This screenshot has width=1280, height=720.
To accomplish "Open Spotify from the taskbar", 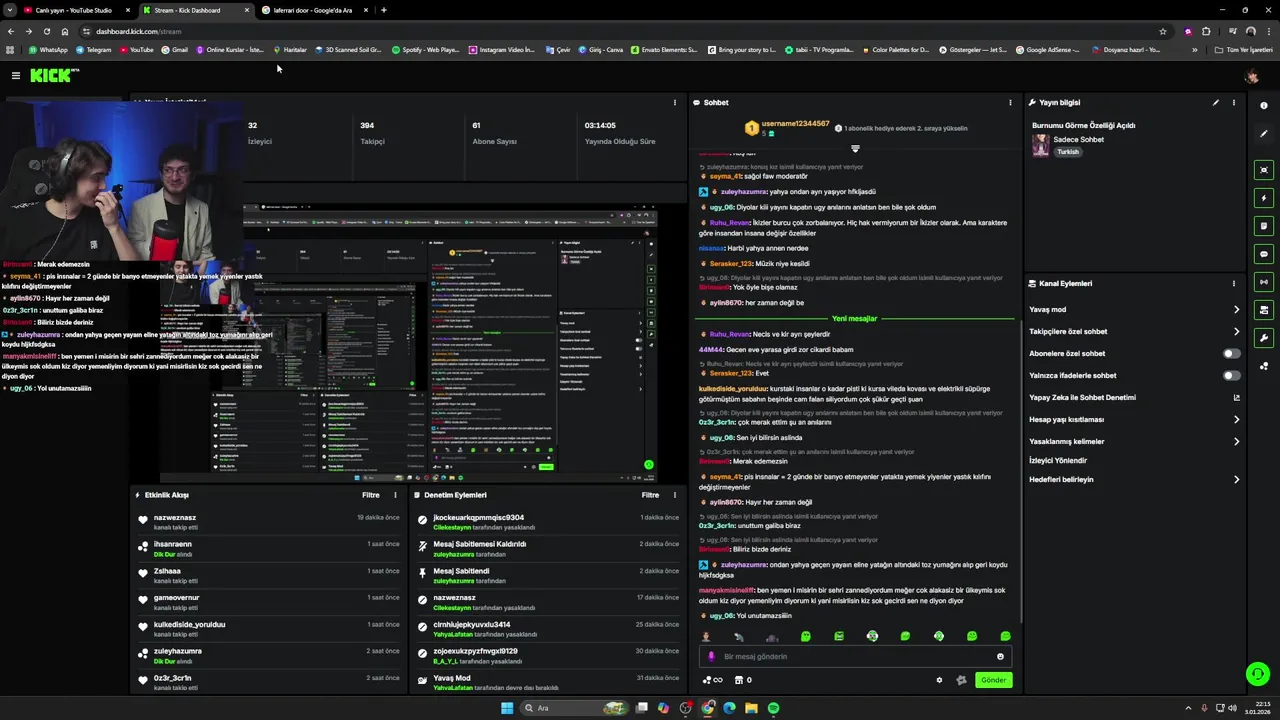I will tap(773, 708).
